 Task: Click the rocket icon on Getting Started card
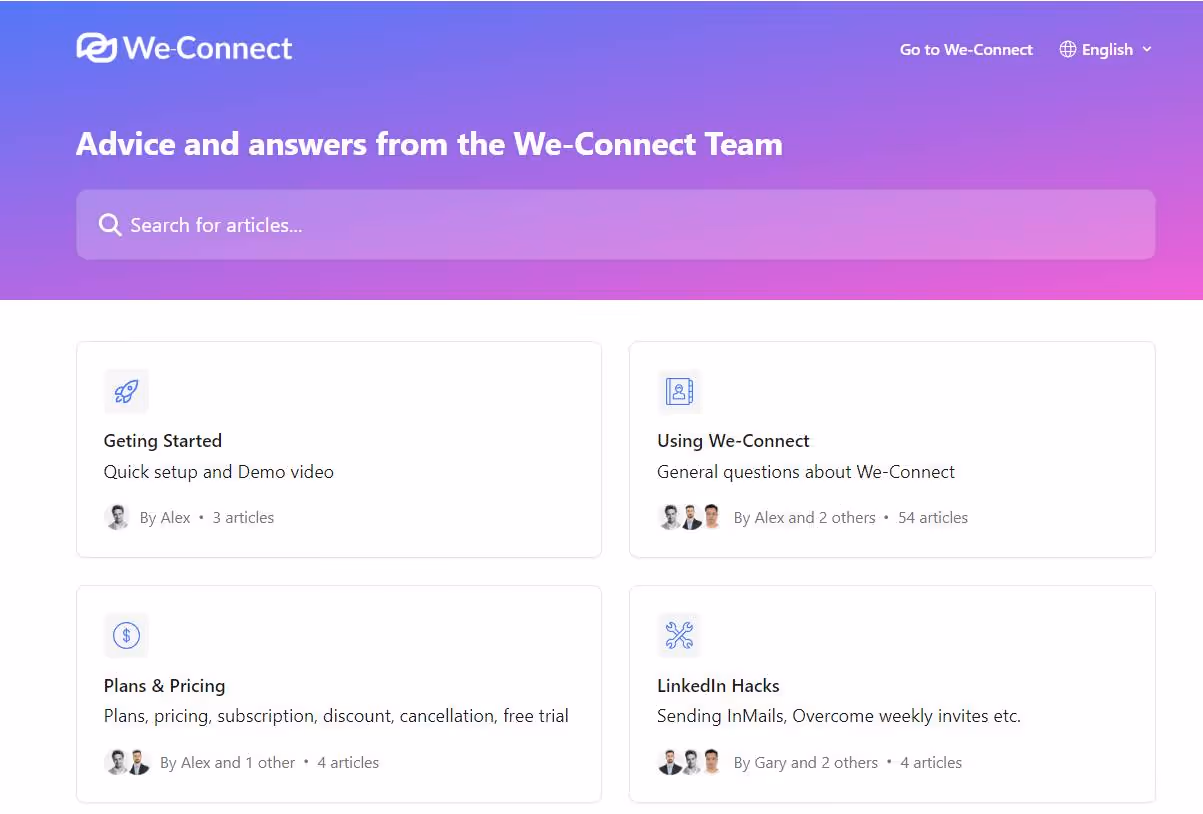click(x=126, y=391)
